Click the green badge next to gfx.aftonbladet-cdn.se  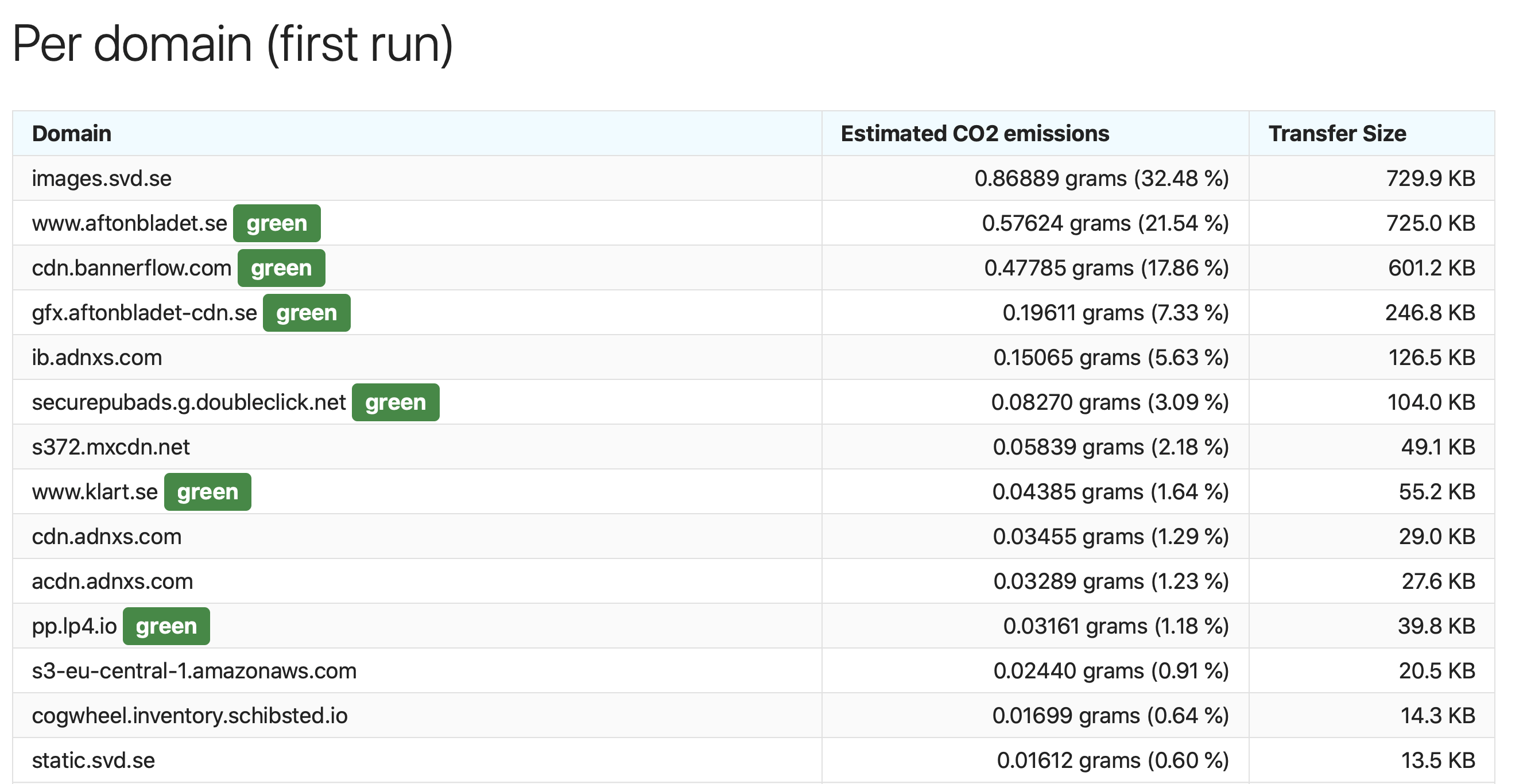(307, 313)
